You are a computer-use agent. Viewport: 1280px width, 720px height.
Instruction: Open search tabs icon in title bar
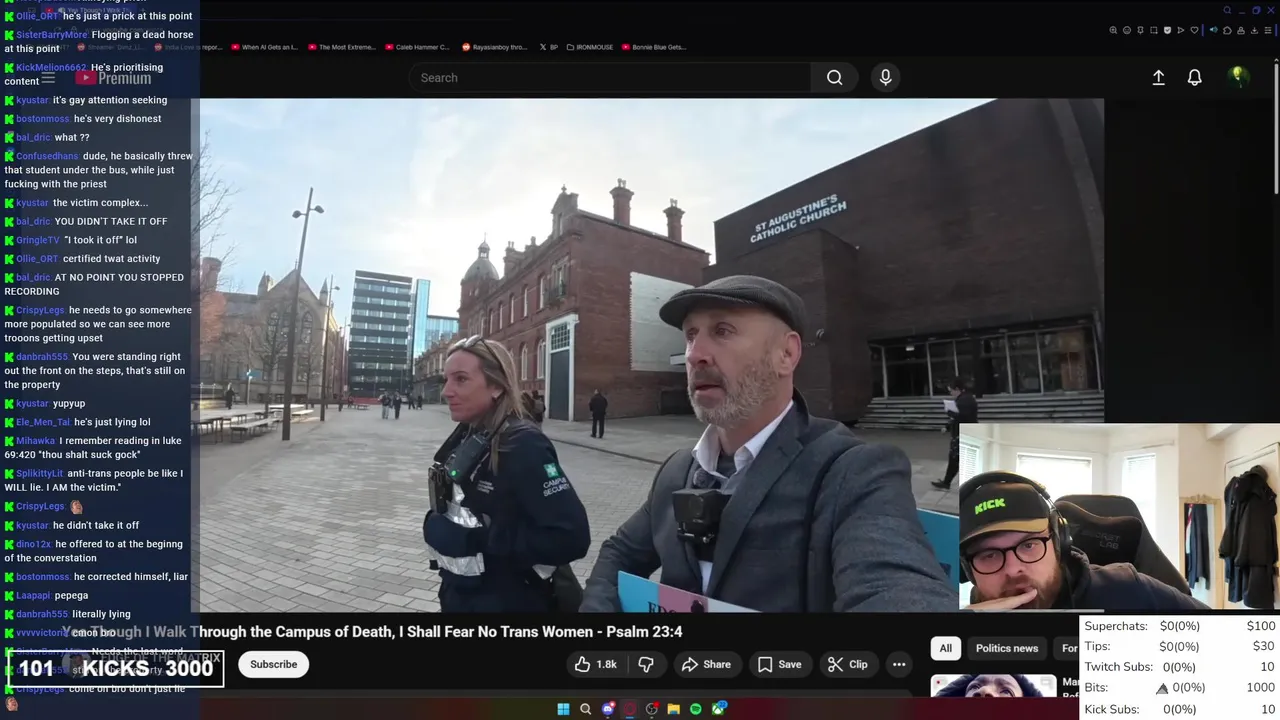(1227, 10)
